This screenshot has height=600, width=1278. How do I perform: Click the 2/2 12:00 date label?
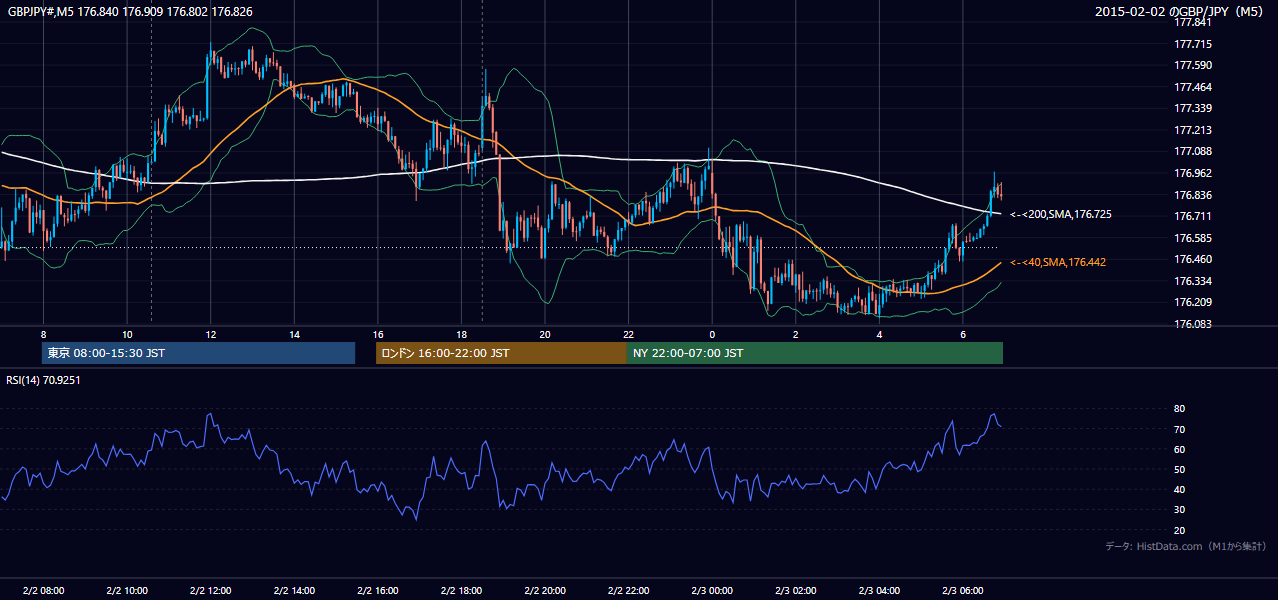pos(210,590)
